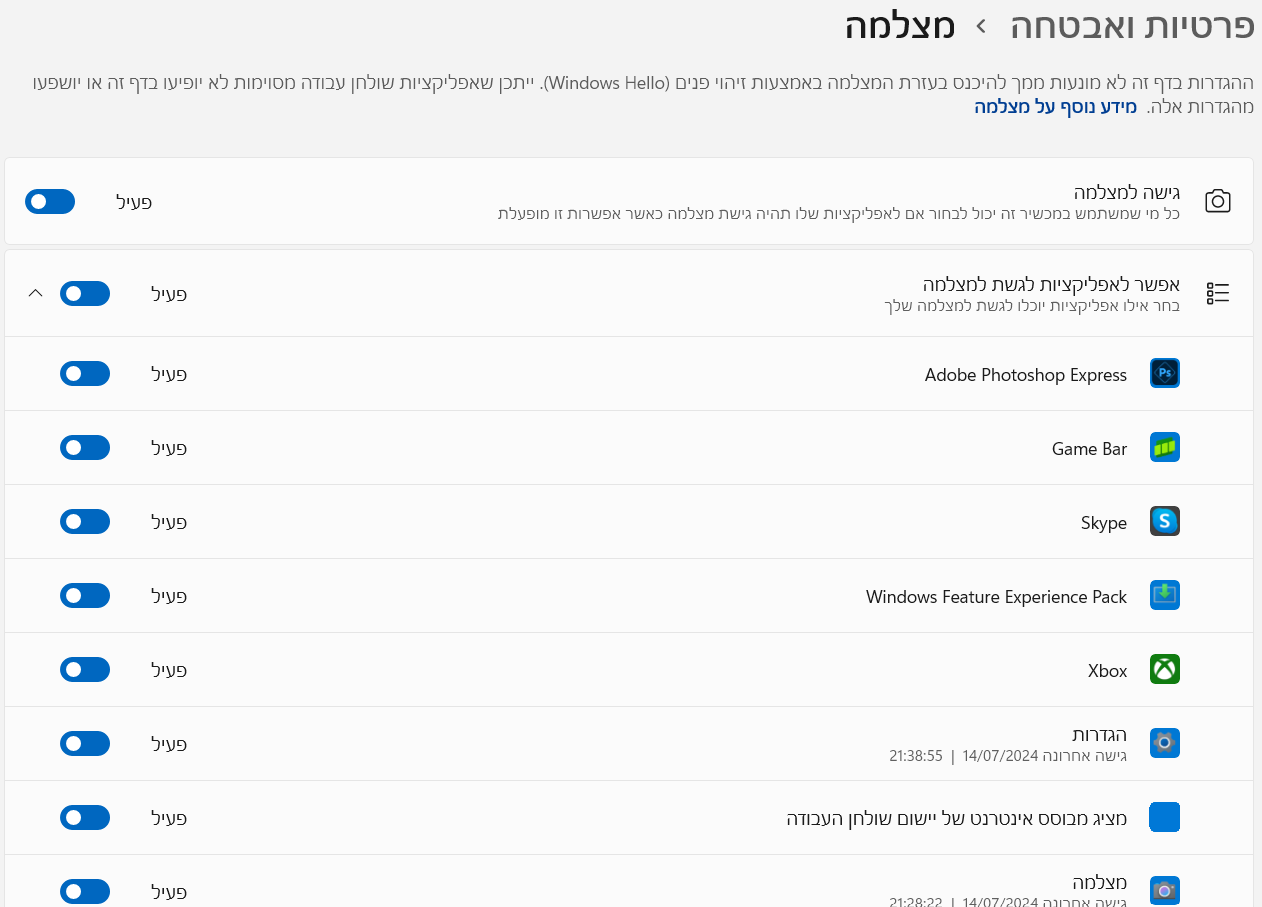The image size is (1262, 907).
Task: Click the Windows Feature Experience Pack icon
Action: point(1164,596)
